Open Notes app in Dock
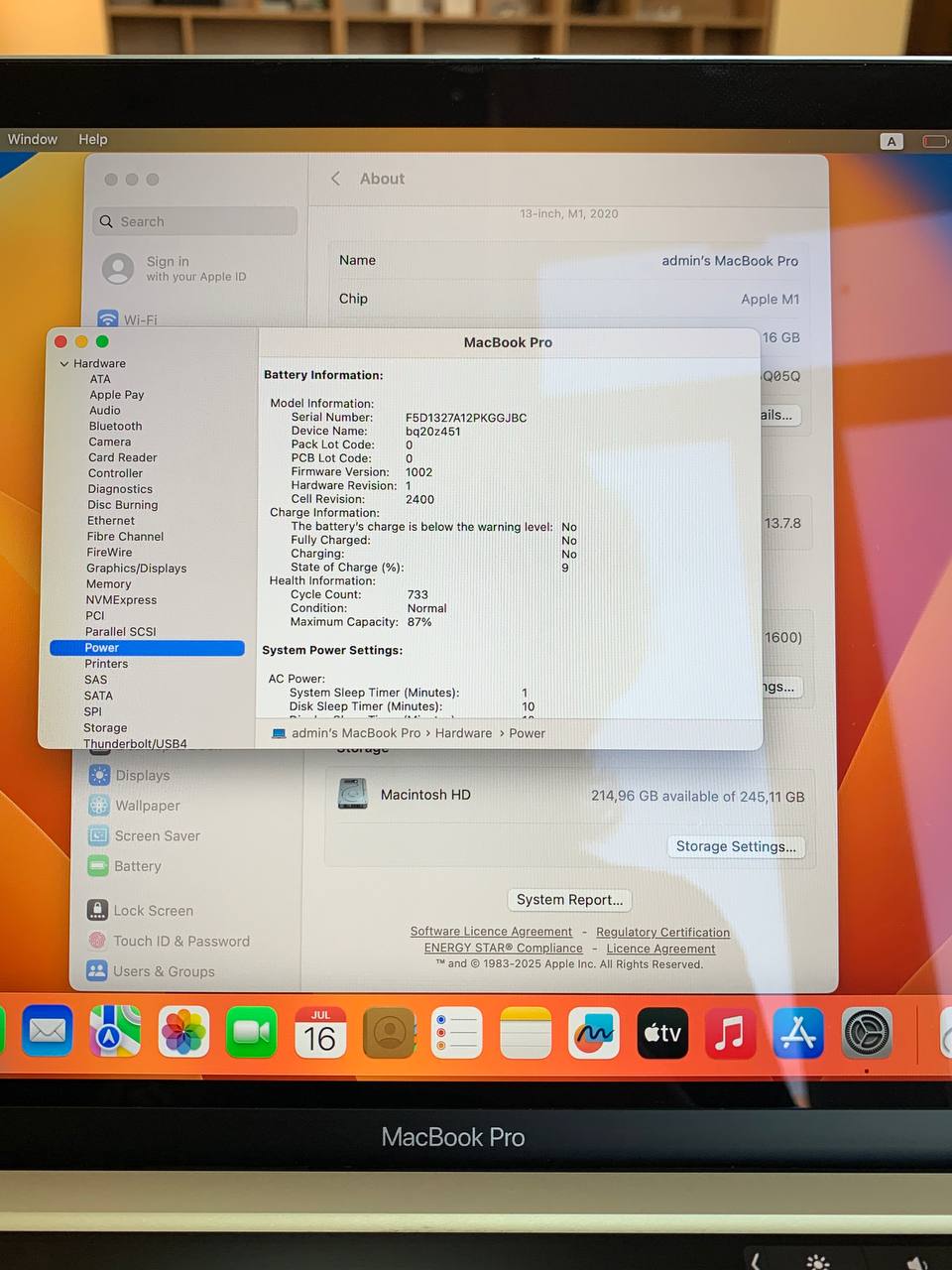 coord(526,1032)
